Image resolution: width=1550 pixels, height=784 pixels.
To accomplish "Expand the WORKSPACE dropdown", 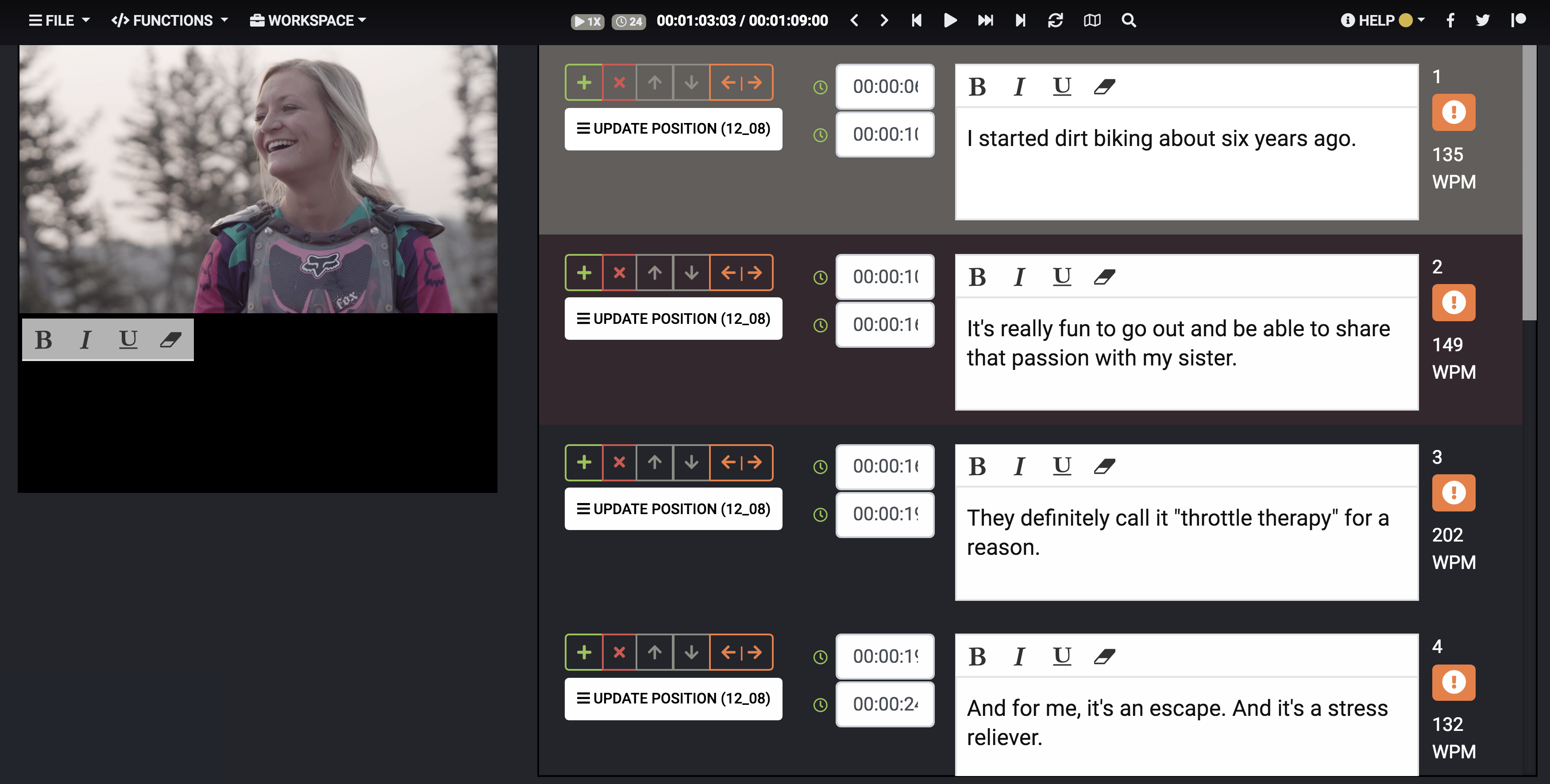I will coord(308,20).
